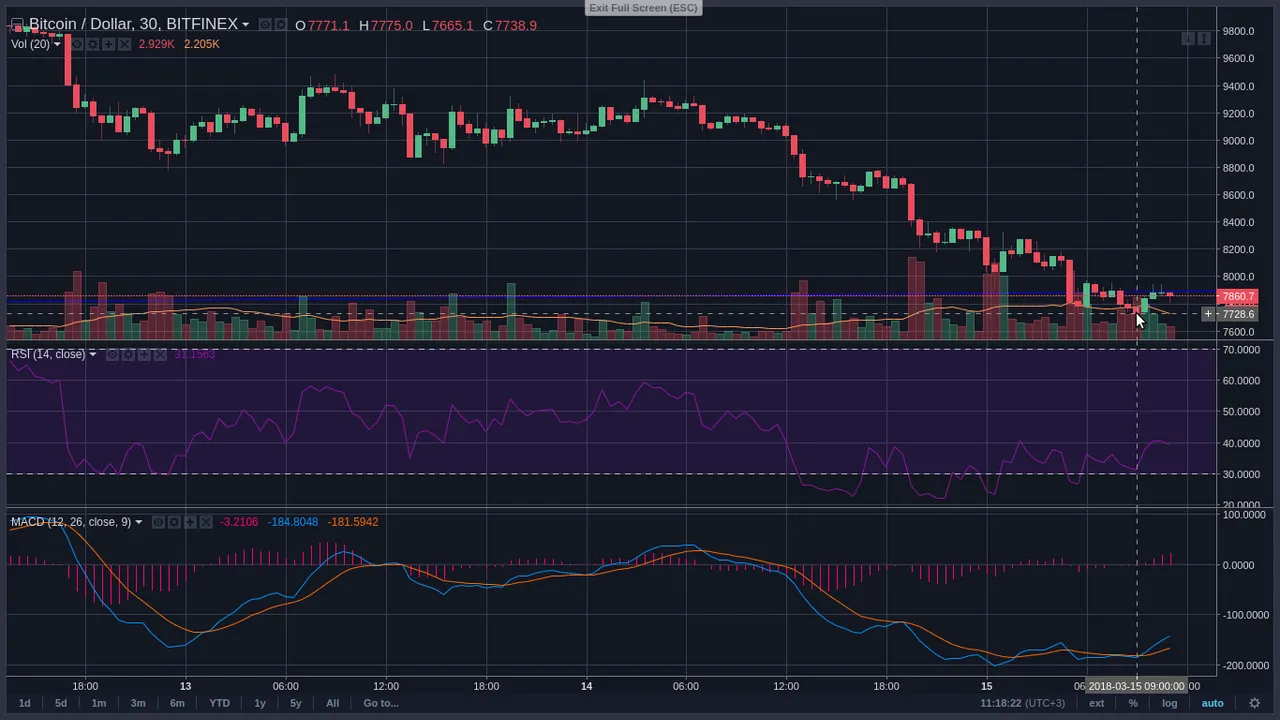1280x720 pixels.
Task: Click the RSI value 31.1563
Action: point(195,354)
